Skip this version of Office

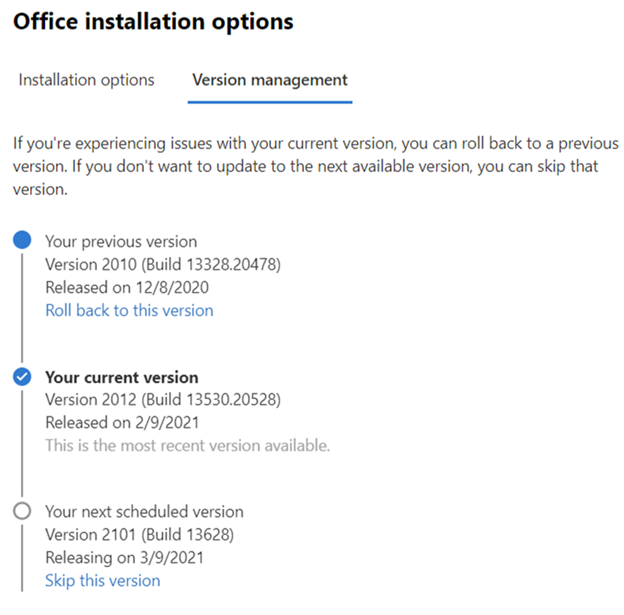tap(102, 580)
